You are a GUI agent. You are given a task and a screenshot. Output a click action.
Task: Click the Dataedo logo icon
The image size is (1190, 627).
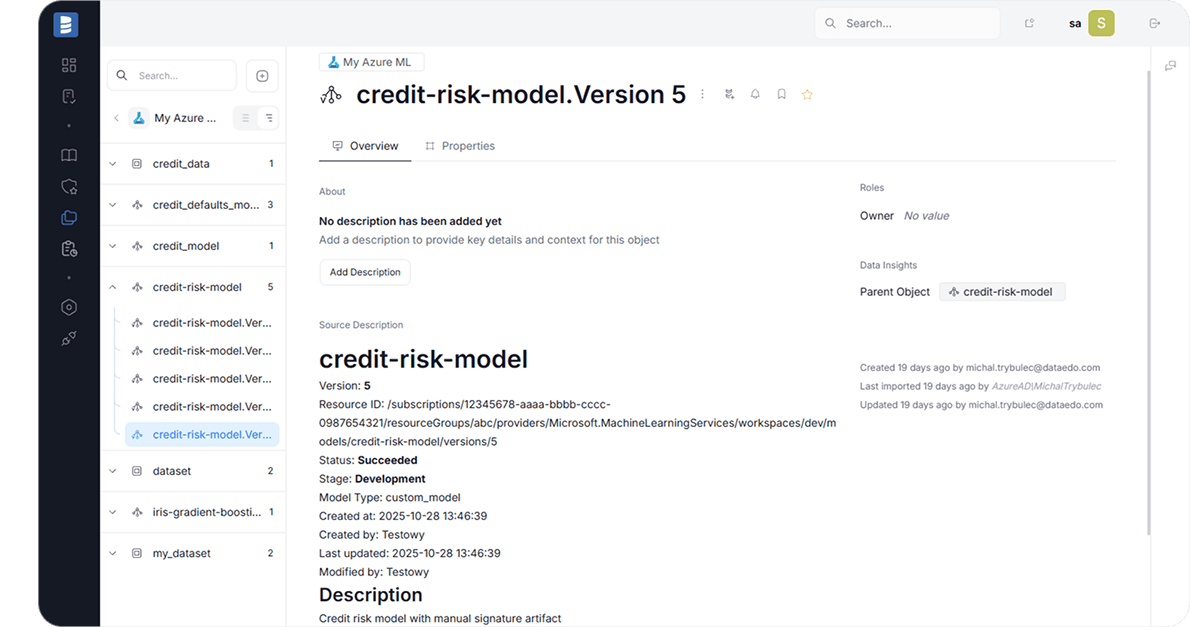[x=67, y=25]
